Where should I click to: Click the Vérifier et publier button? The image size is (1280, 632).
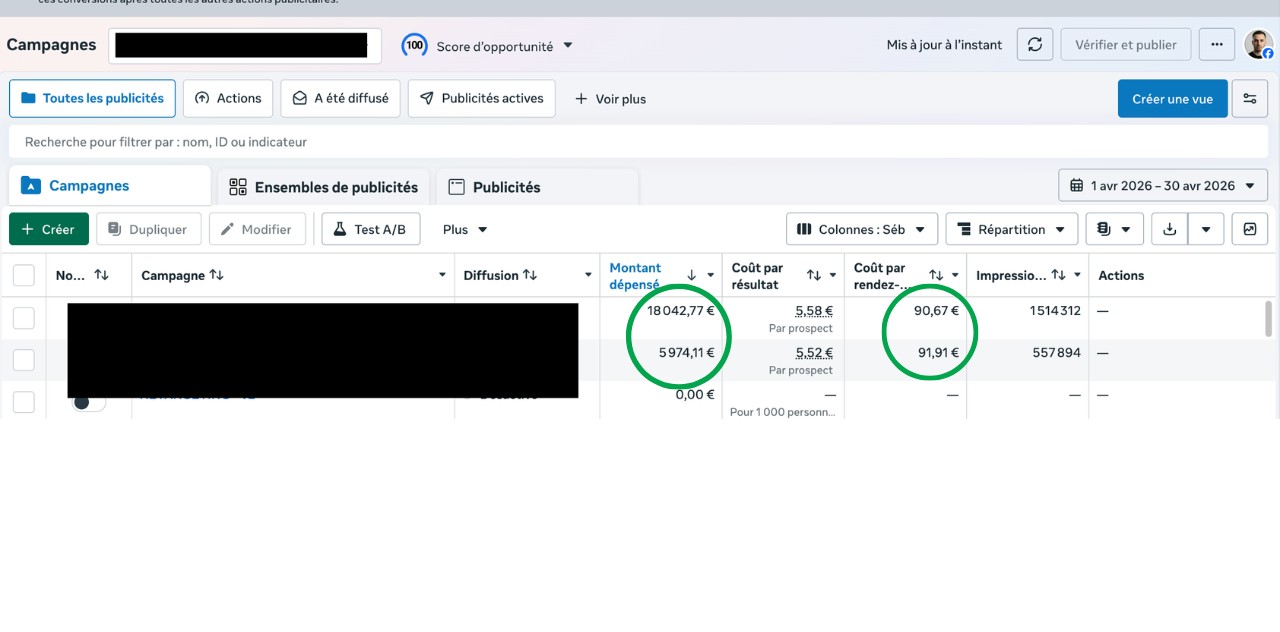(1125, 44)
